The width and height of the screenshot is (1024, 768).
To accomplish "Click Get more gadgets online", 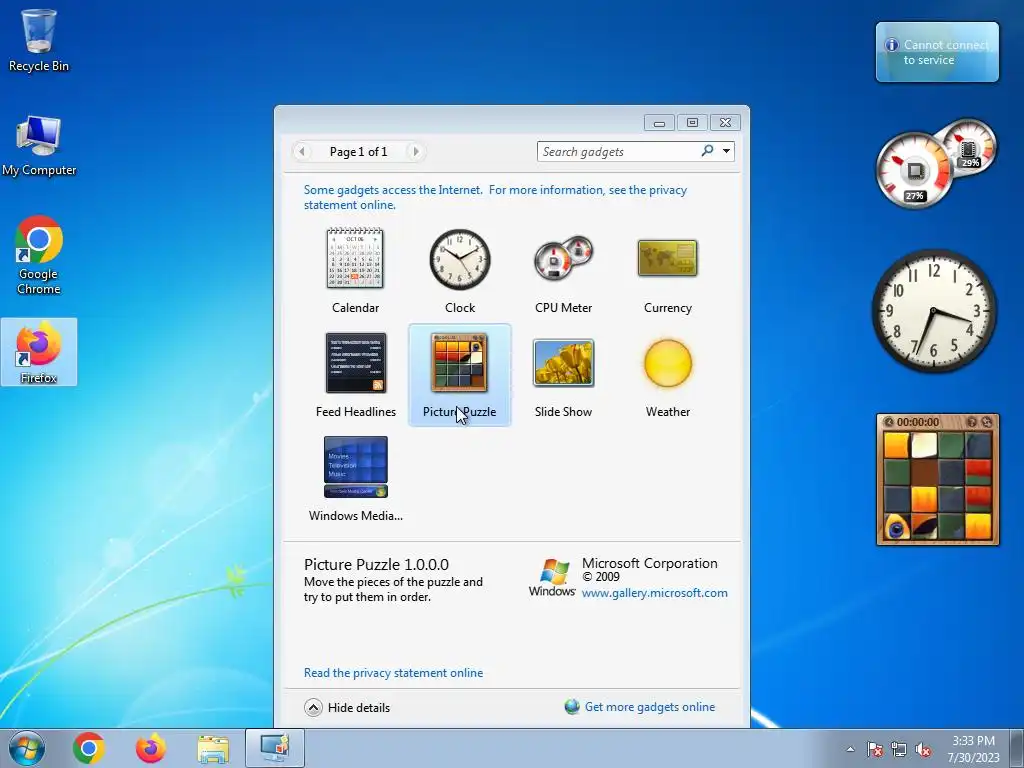I will [x=650, y=707].
